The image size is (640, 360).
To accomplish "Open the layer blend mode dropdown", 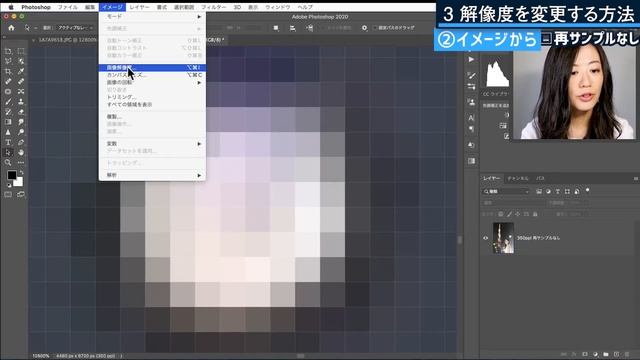I will (513, 203).
